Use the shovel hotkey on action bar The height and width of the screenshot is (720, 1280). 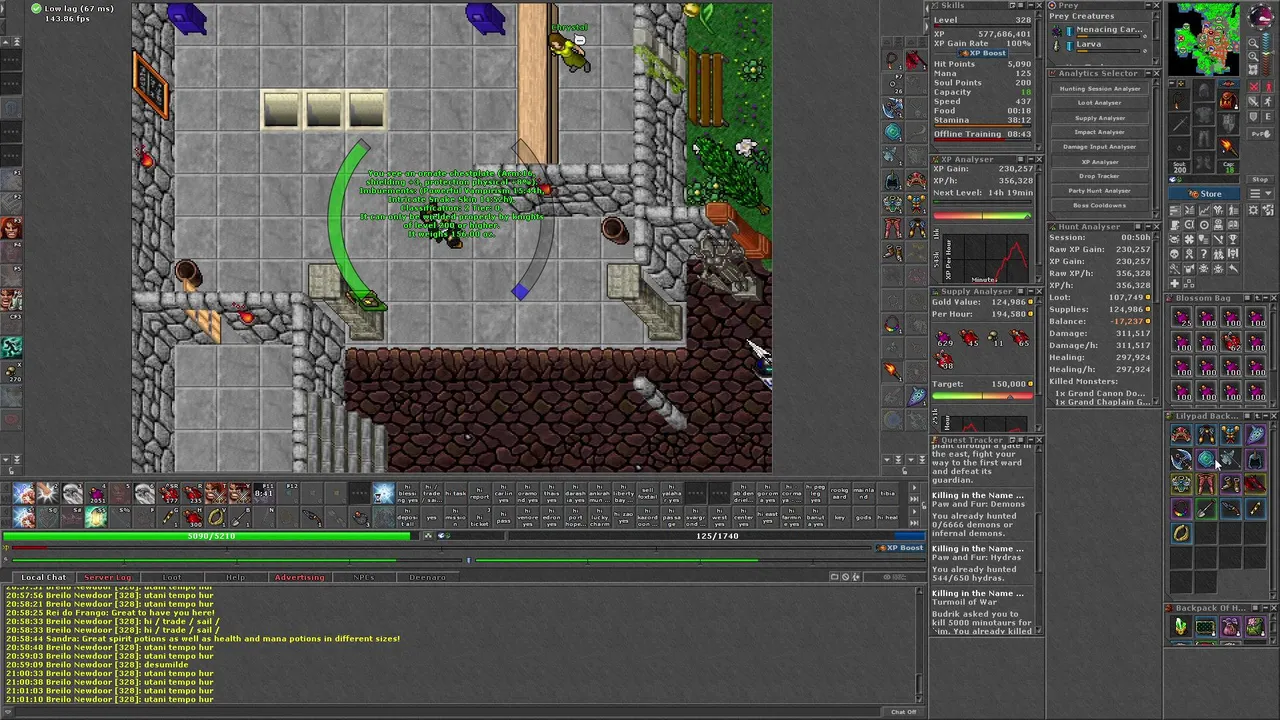(240, 516)
